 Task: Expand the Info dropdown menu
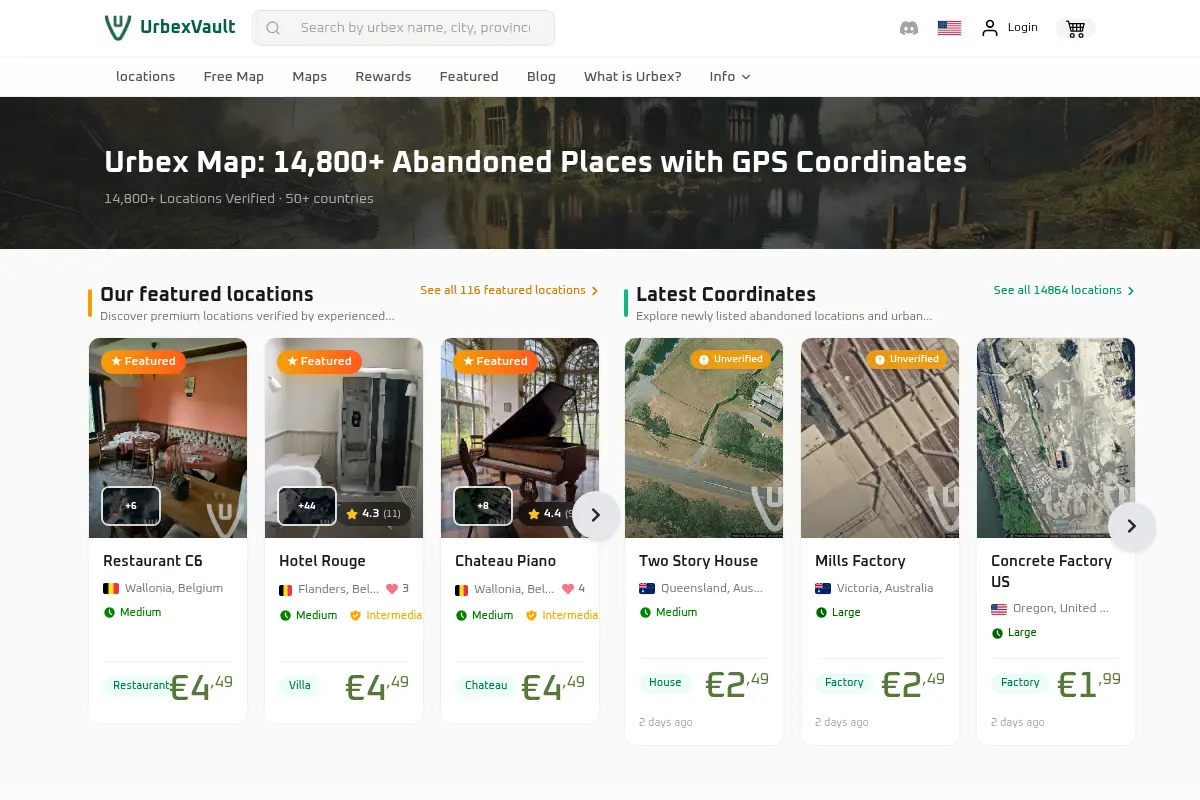730,76
